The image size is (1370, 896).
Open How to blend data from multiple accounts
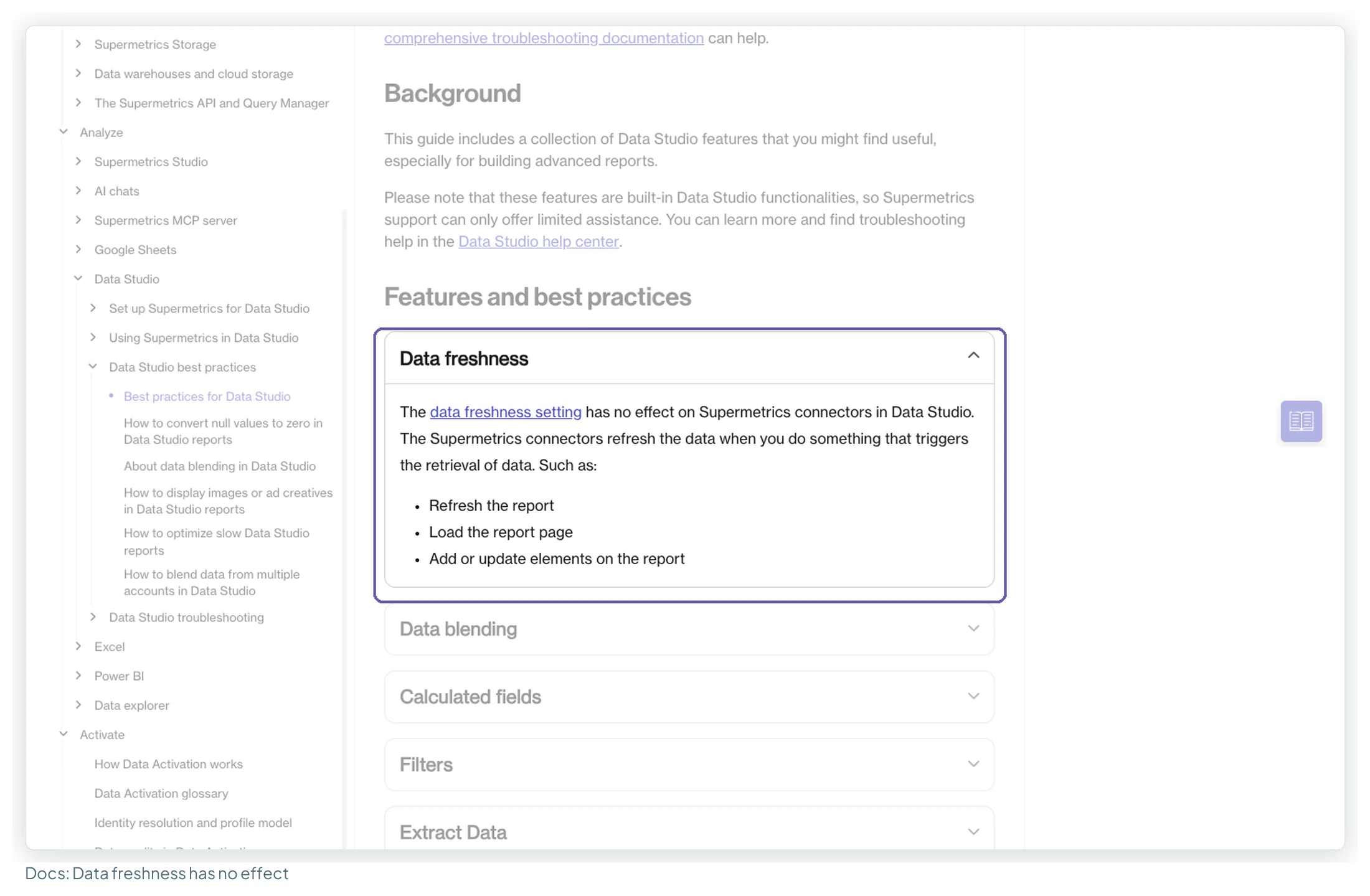pyautogui.click(x=211, y=582)
